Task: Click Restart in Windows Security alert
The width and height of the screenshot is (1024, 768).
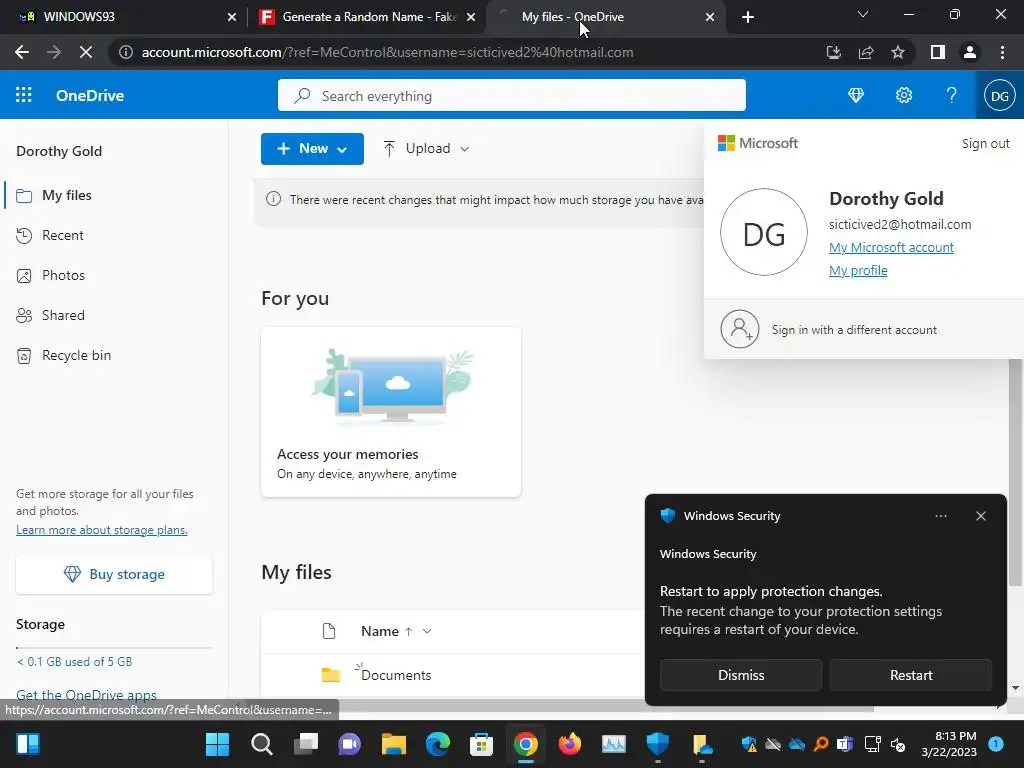Action: point(911,675)
